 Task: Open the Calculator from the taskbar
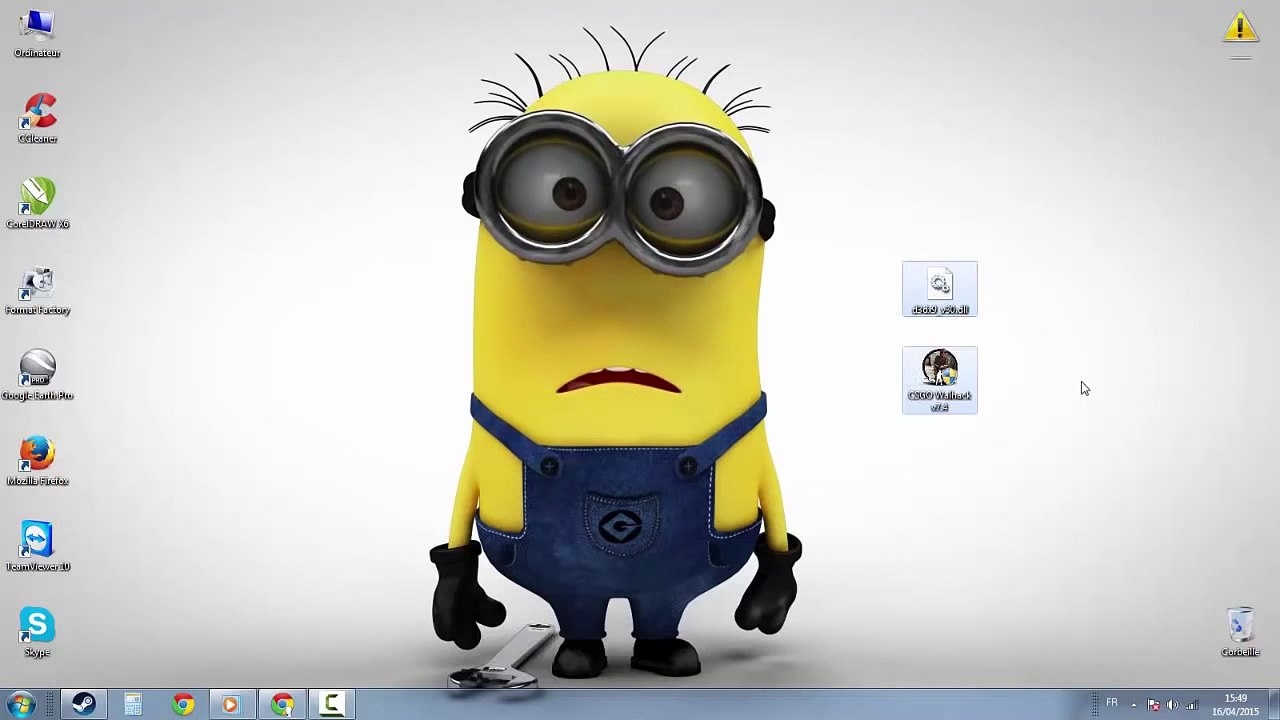click(133, 705)
